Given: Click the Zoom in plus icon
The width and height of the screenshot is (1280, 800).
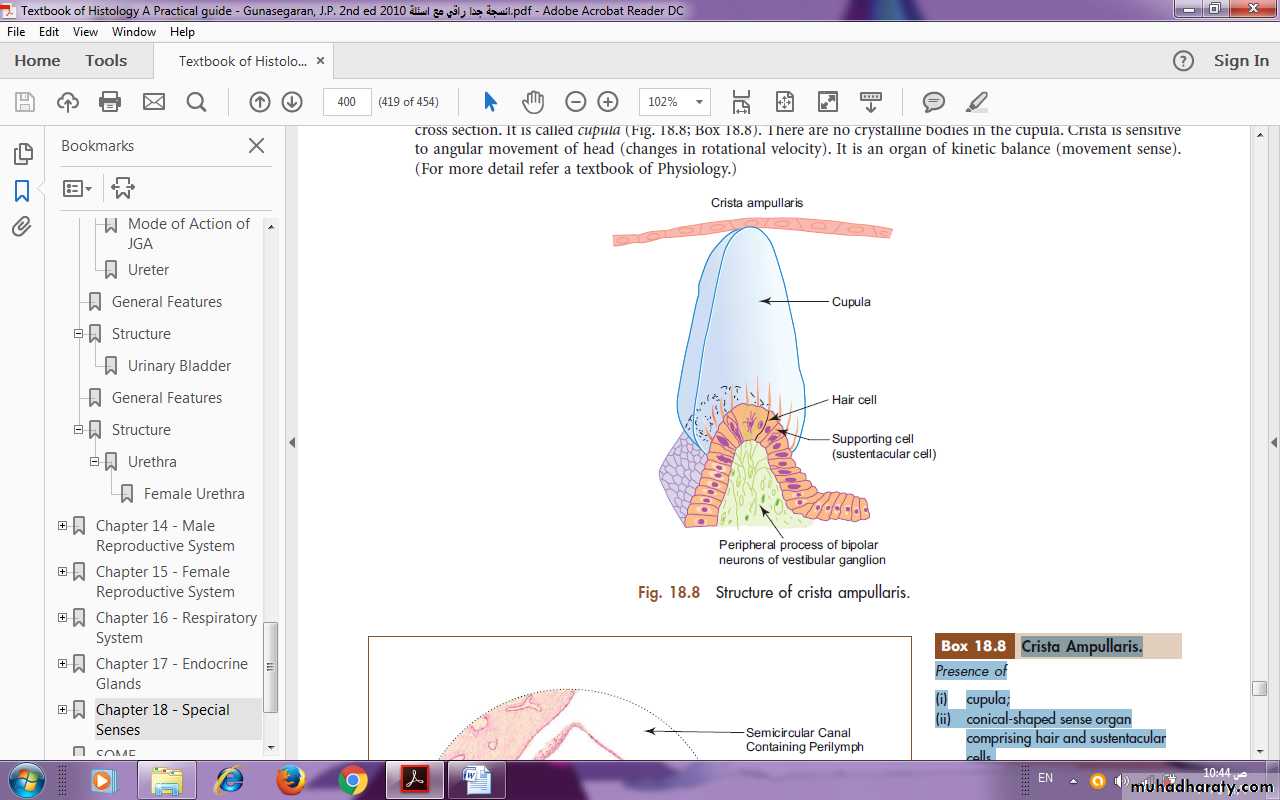Looking at the screenshot, I should coord(608,102).
